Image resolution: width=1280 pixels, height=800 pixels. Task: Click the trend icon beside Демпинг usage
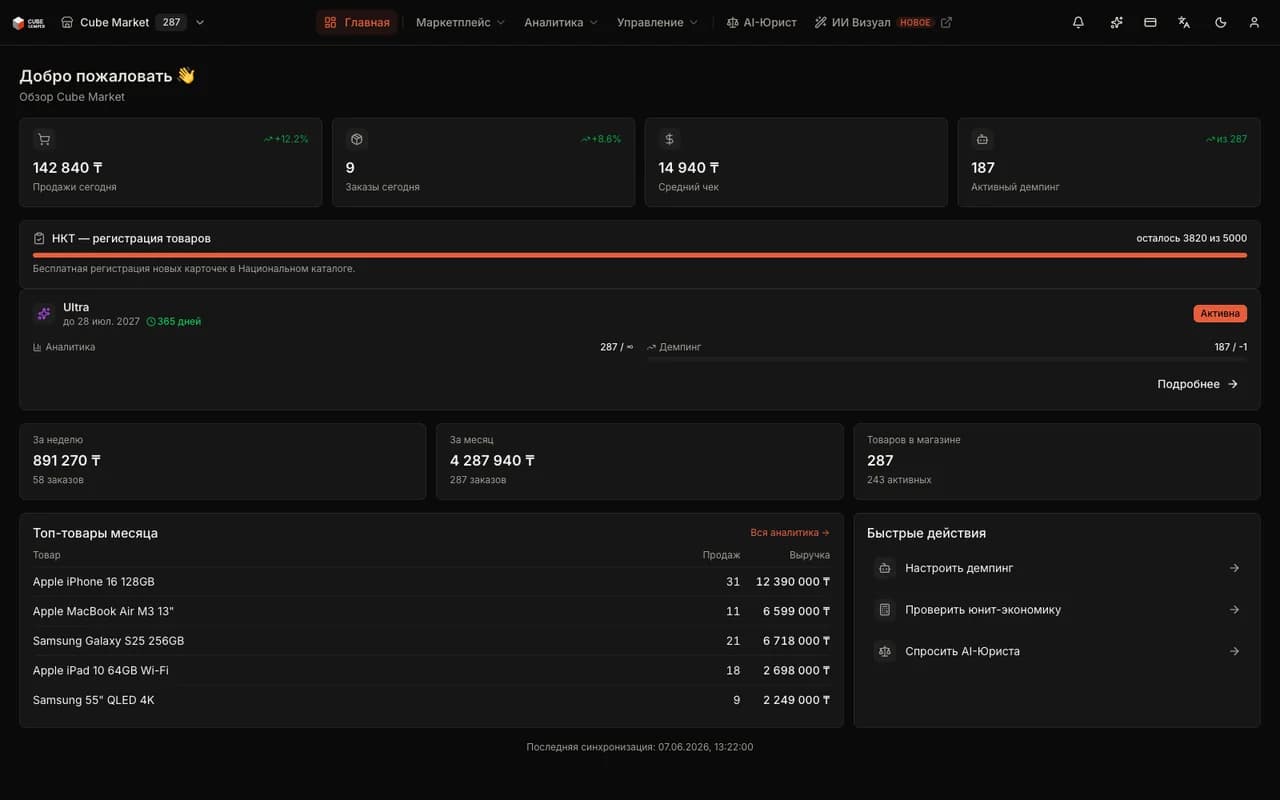tap(651, 347)
